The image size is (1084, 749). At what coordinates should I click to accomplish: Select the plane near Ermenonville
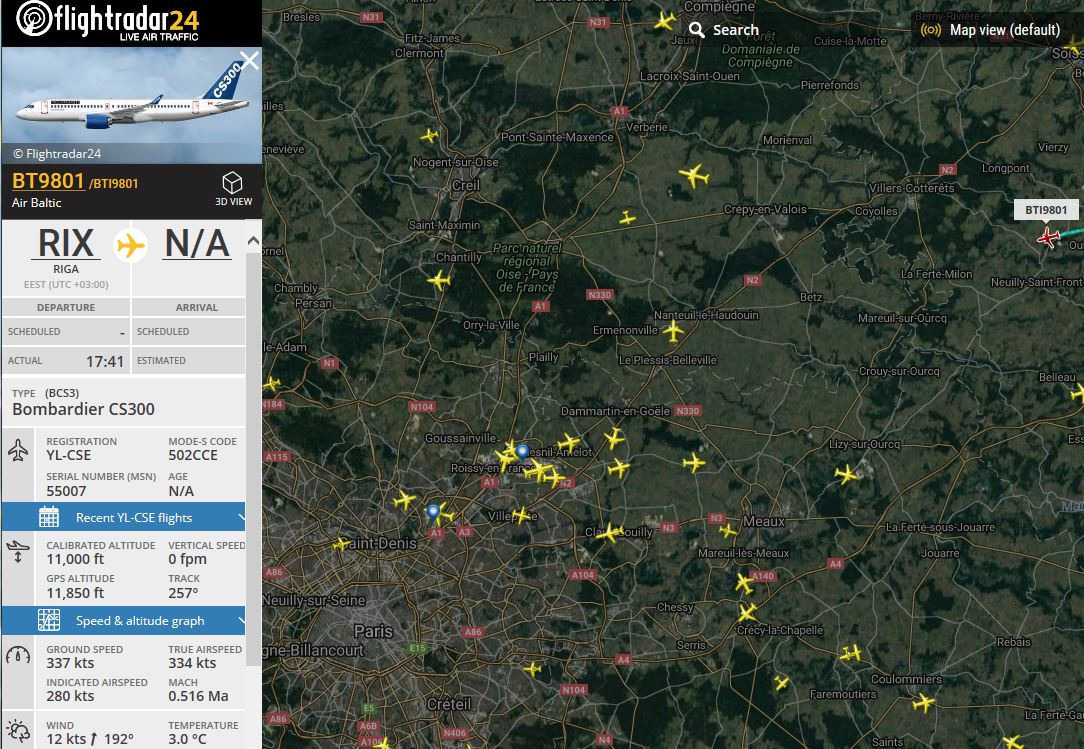pos(673,331)
